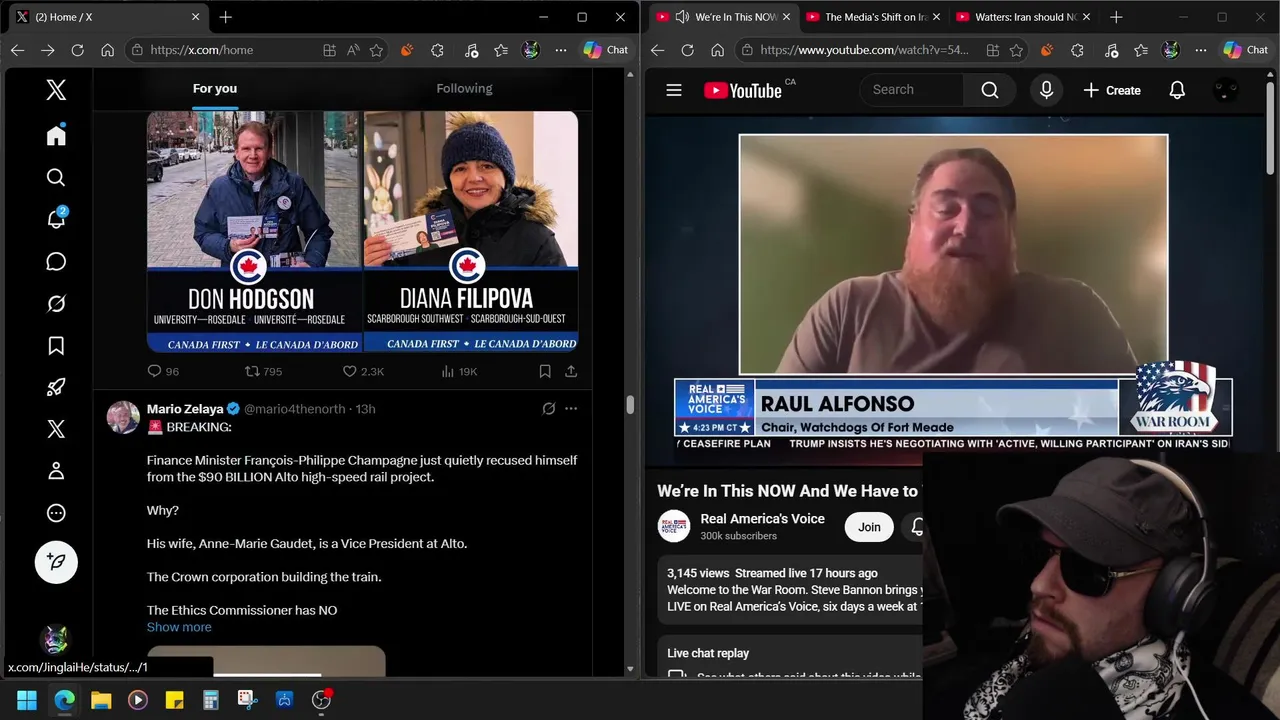
Task: Open the YouTube account avatar menu
Action: coord(1226,90)
